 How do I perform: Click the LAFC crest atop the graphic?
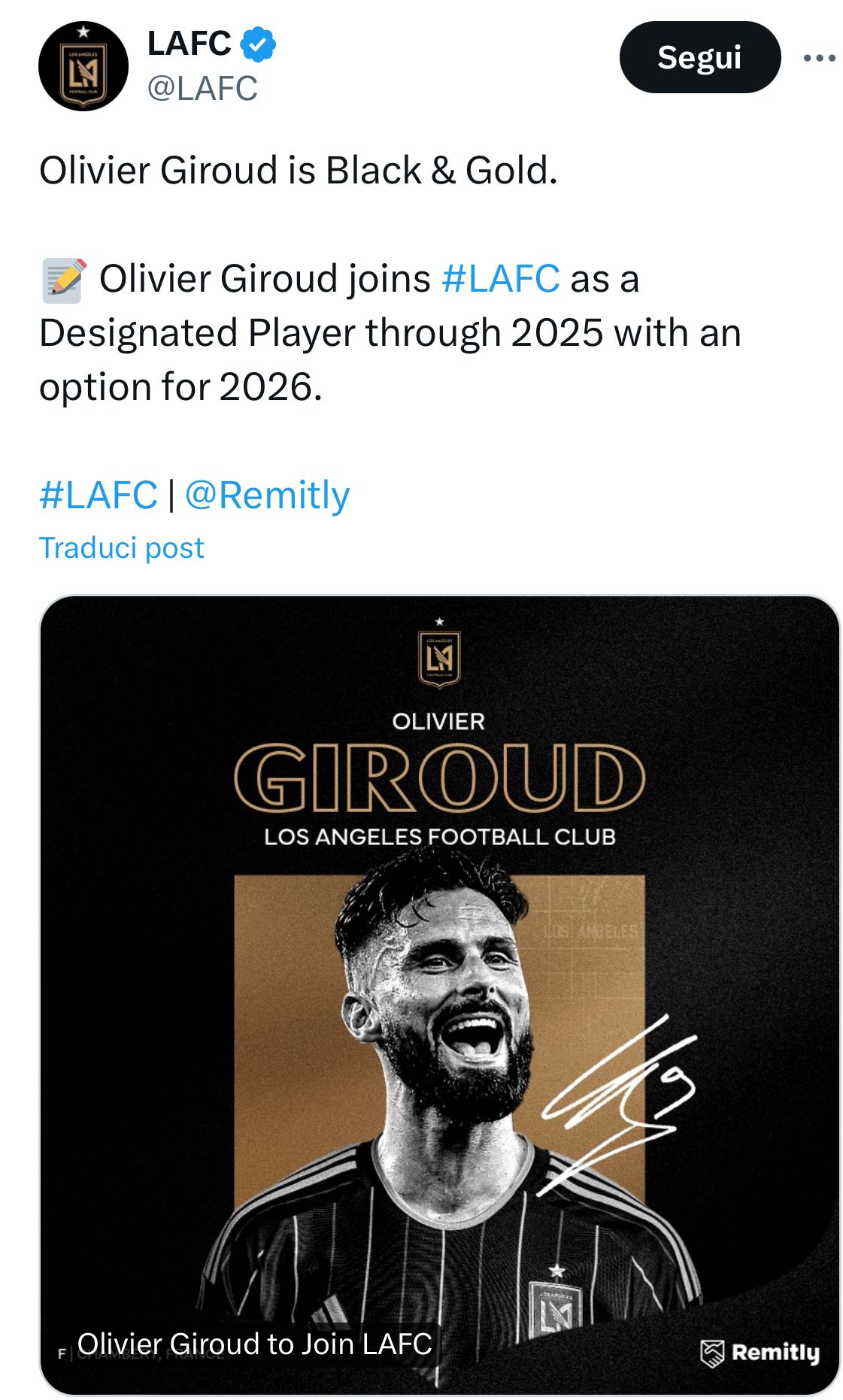[439, 657]
